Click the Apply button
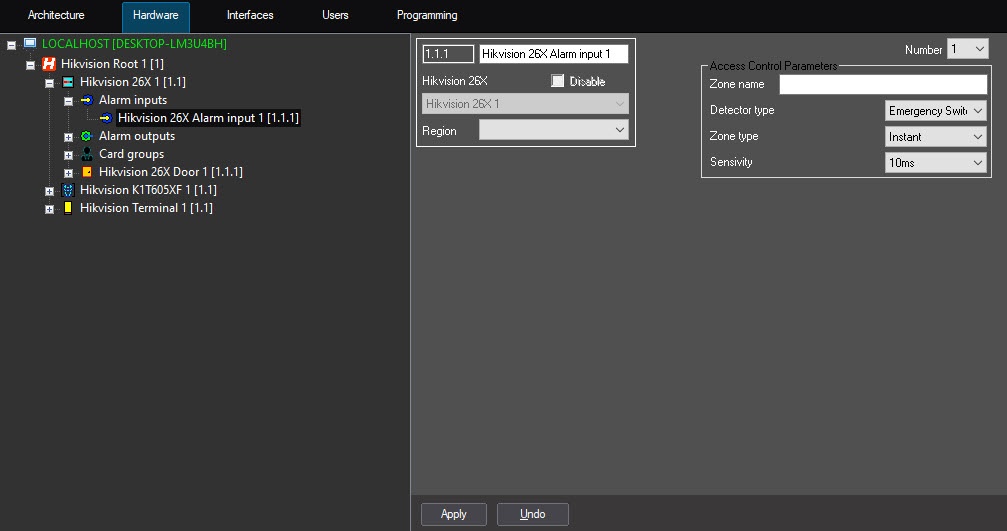 click(x=453, y=514)
